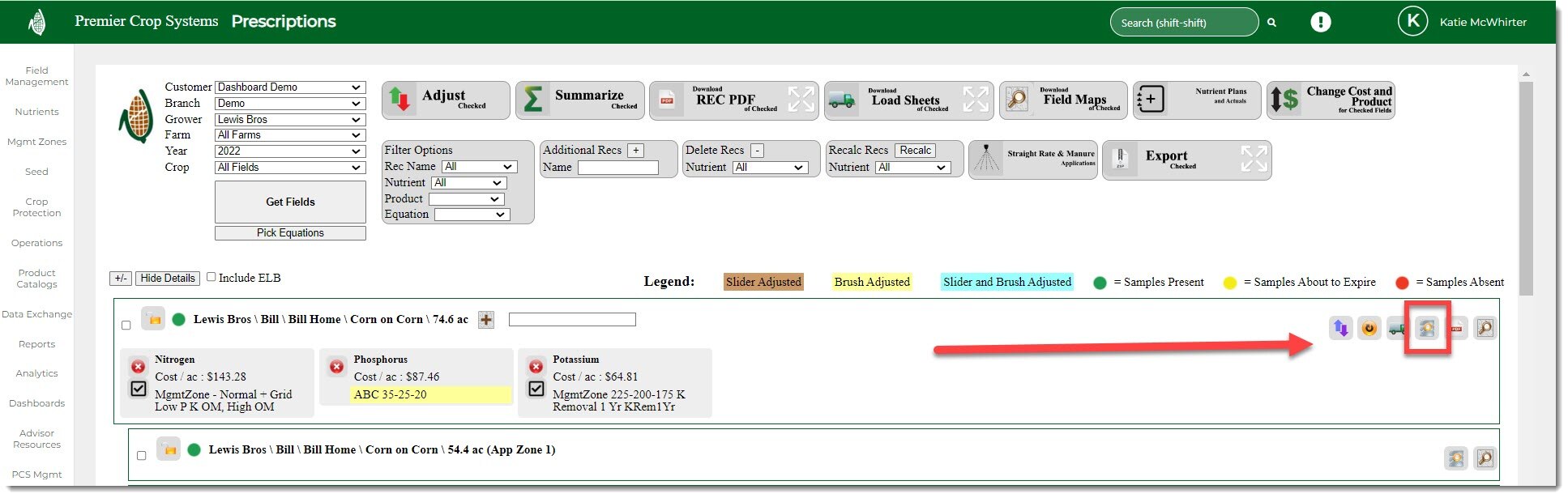The image size is (1568, 498).
Task: Click the magnifier icon for App Zone 1
Action: 1485,458
